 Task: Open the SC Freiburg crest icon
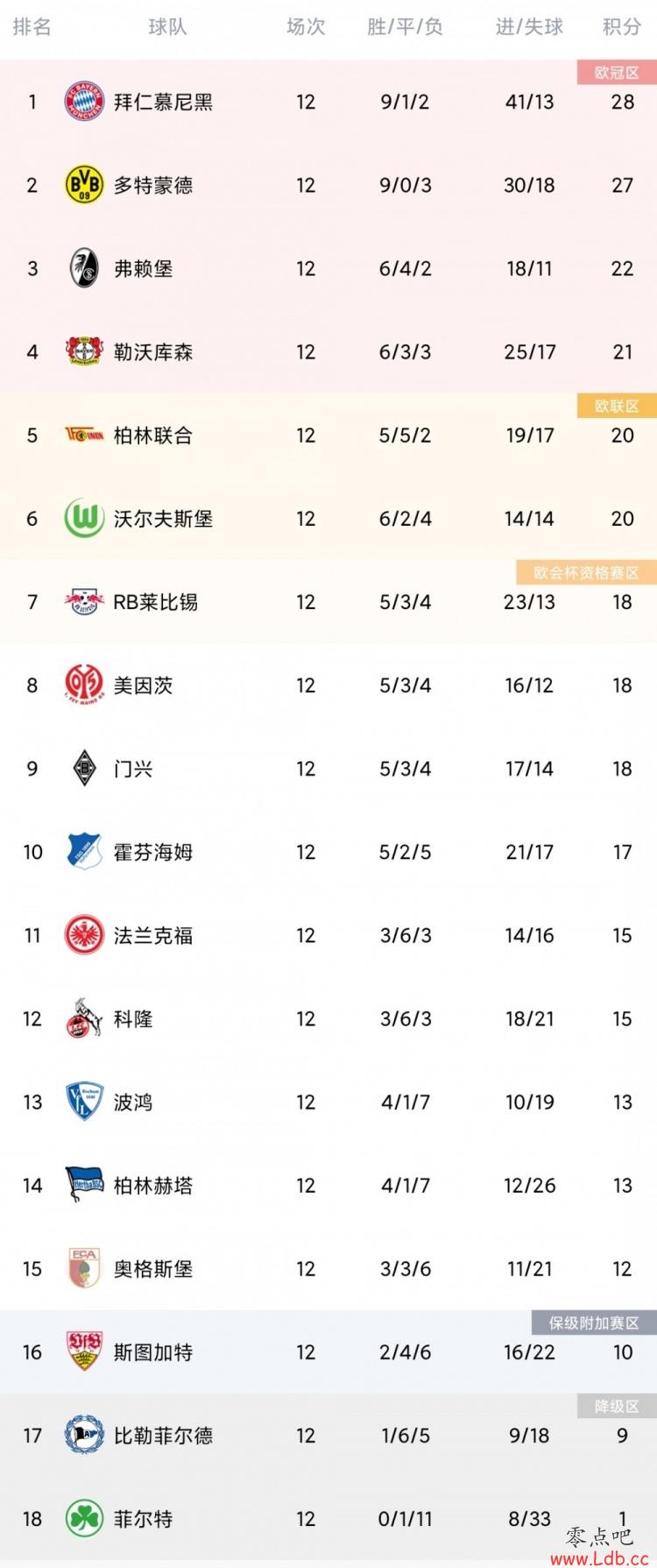(84, 268)
